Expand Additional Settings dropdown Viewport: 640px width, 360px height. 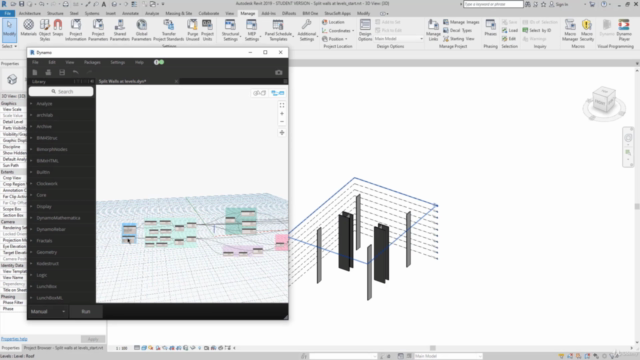click(307, 37)
